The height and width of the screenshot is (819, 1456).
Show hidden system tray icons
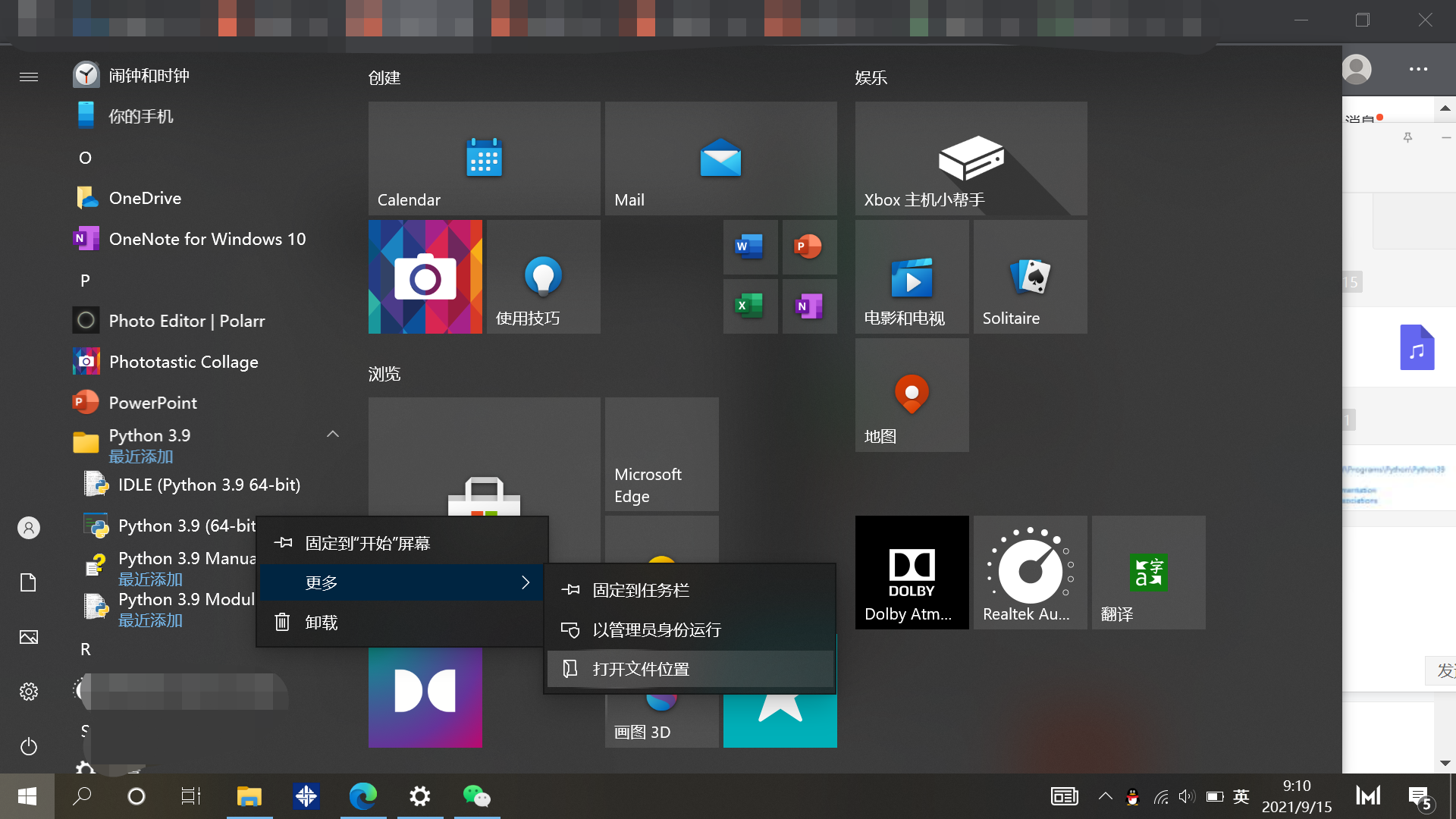click(1106, 796)
